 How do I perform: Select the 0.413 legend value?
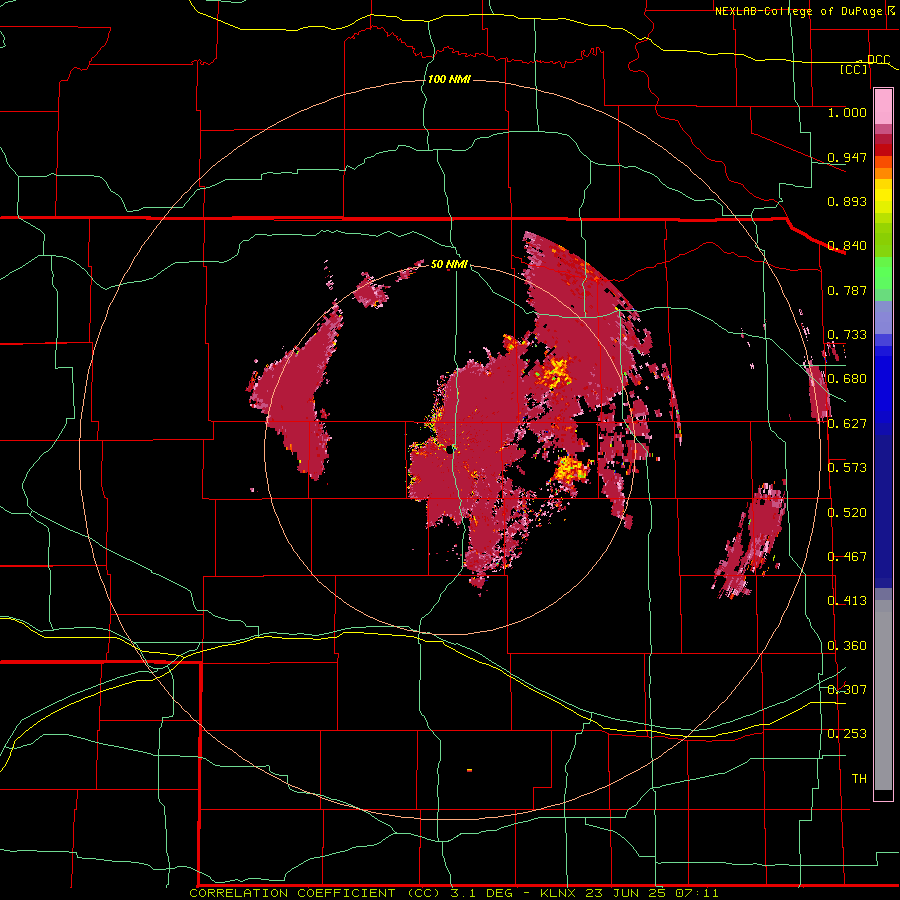pyautogui.click(x=847, y=601)
